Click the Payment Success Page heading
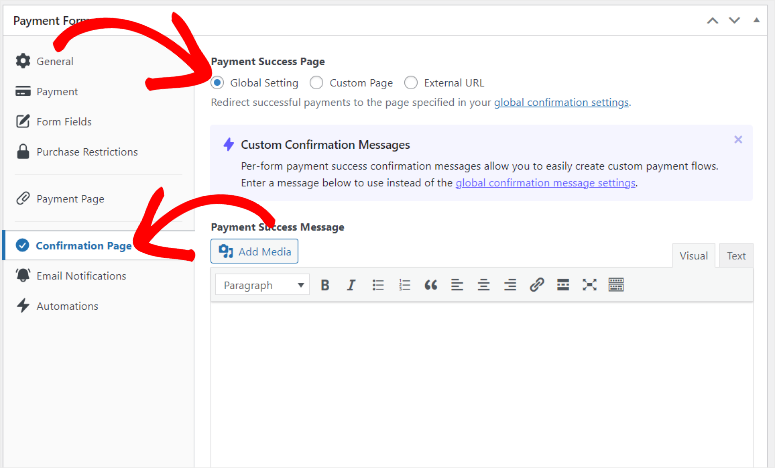 coord(268,61)
